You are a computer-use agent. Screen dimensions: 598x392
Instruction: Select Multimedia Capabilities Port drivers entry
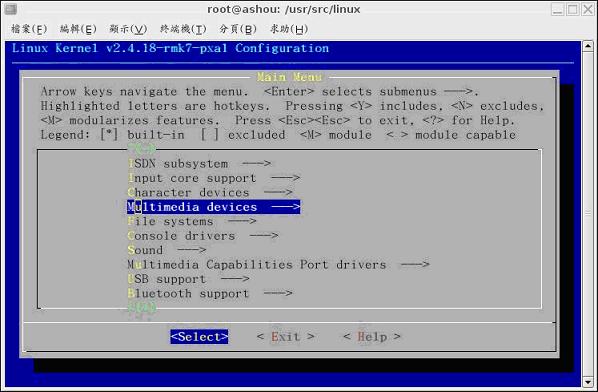click(x=278, y=265)
